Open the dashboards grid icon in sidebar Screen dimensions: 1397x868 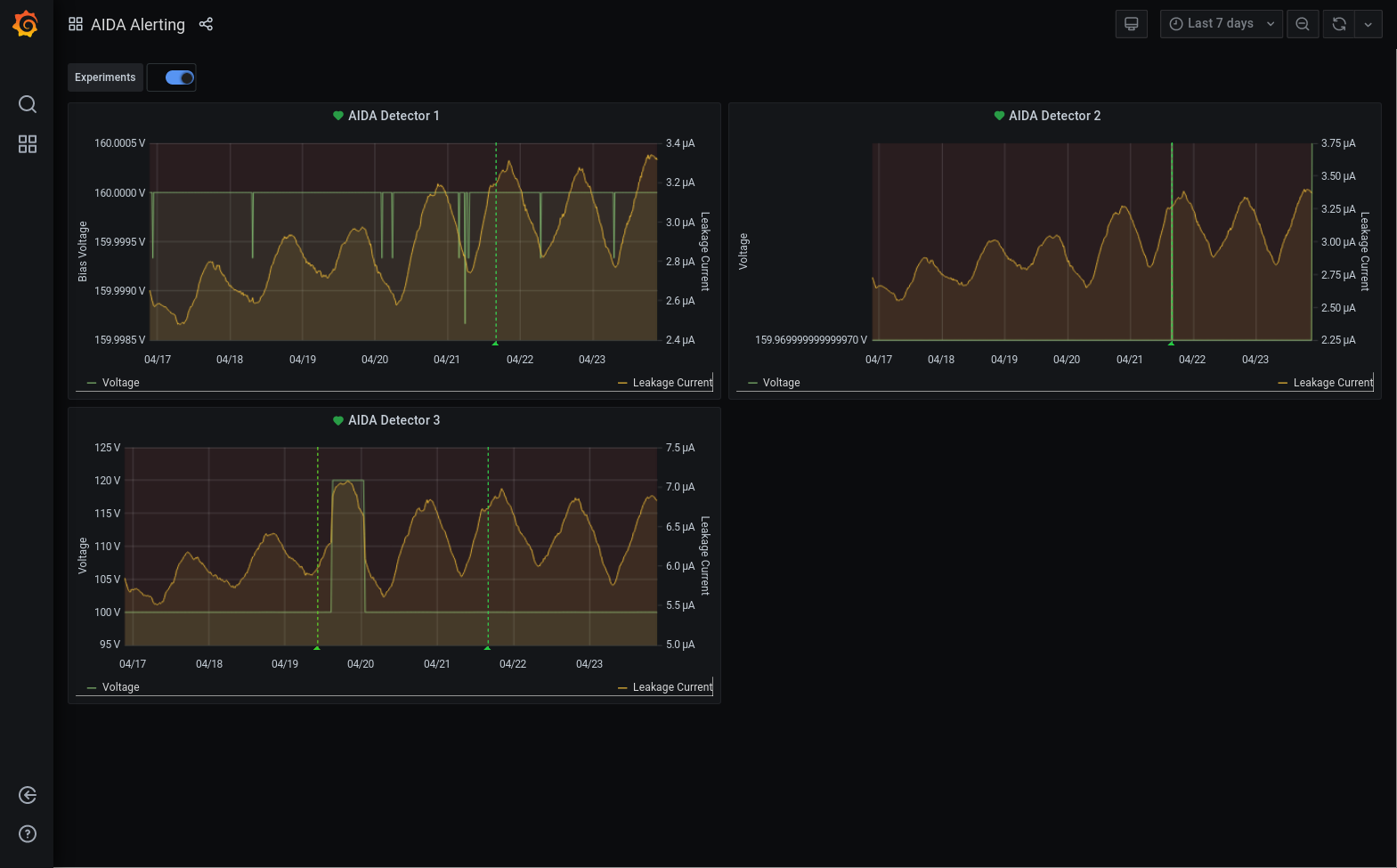[x=28, y=144]
